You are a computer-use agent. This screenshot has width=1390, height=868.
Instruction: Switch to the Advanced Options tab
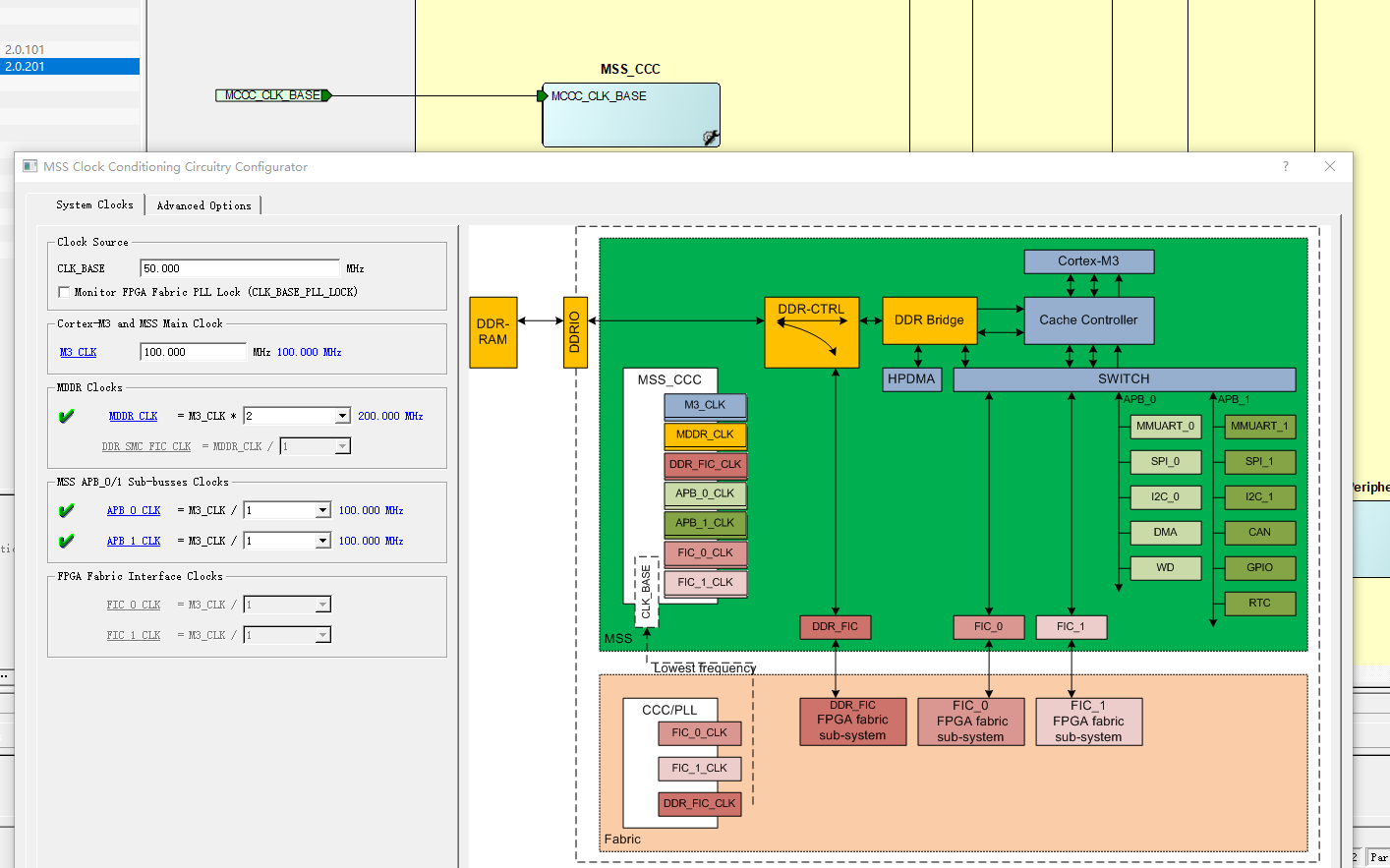coord(203,204)
